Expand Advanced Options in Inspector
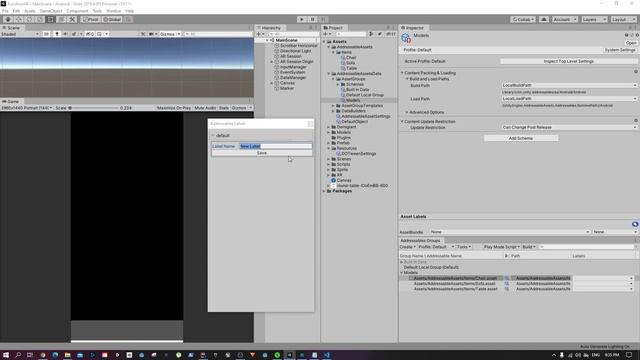640x360 pixels. (407, 112)
